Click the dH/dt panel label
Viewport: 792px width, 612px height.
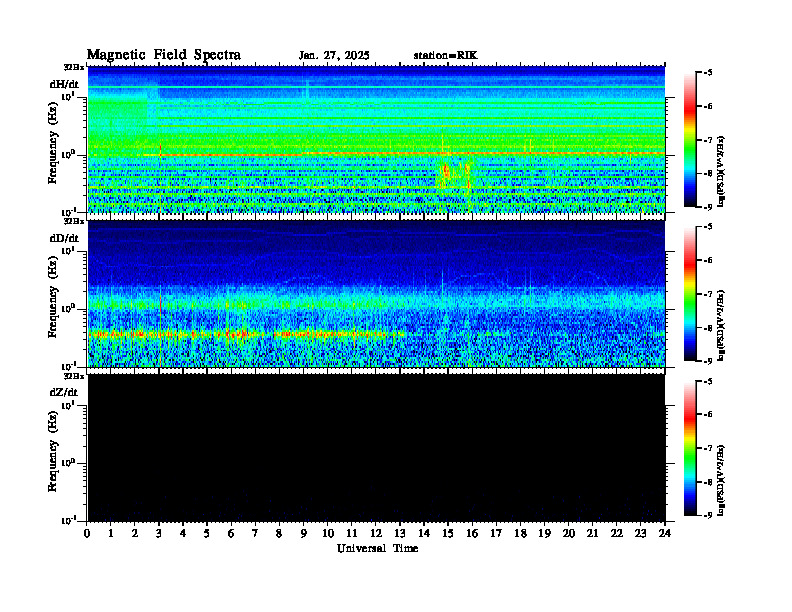(64, 84)
